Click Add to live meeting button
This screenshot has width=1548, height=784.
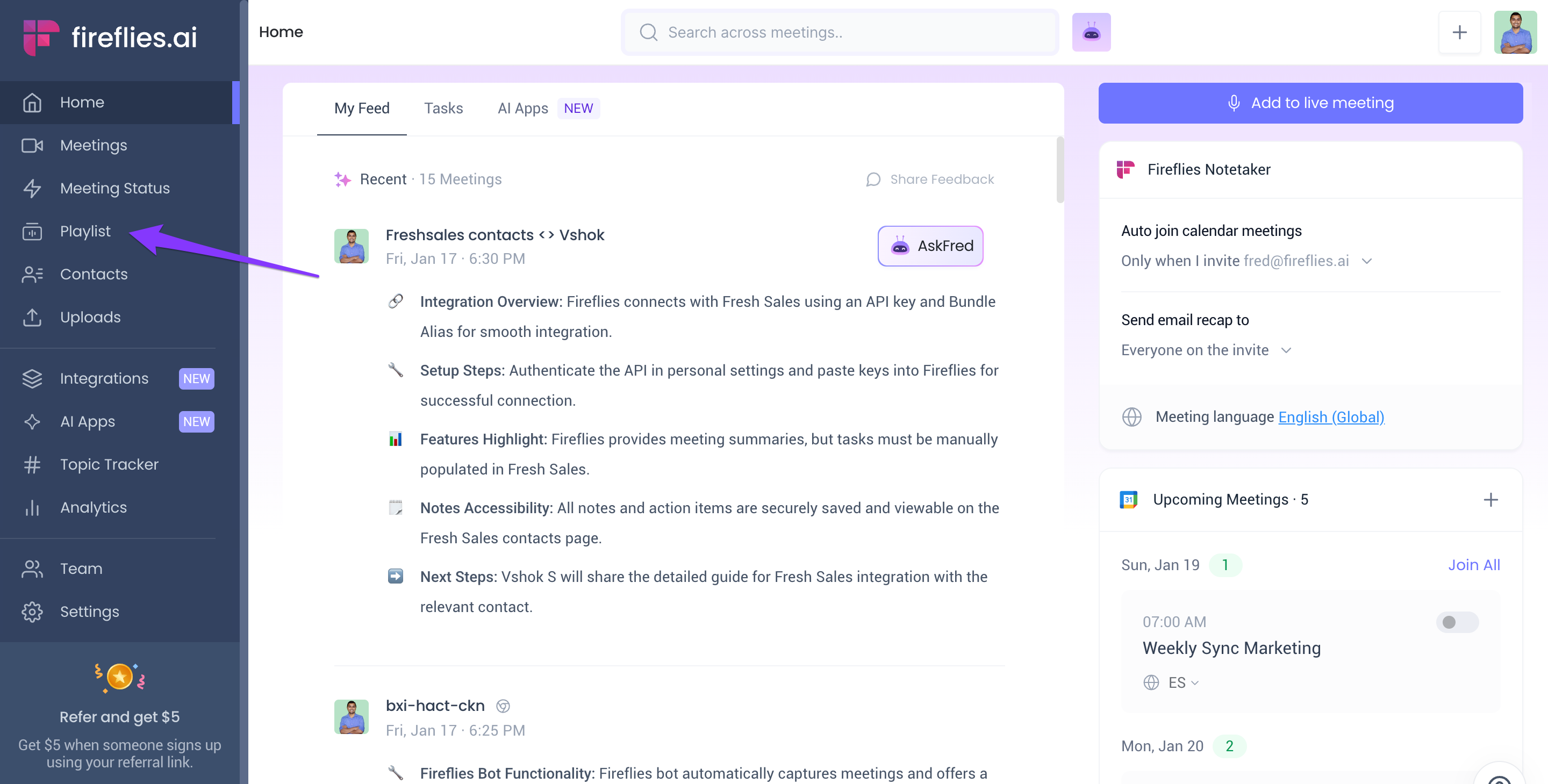pyautogui.click(x=1310, y=103)
